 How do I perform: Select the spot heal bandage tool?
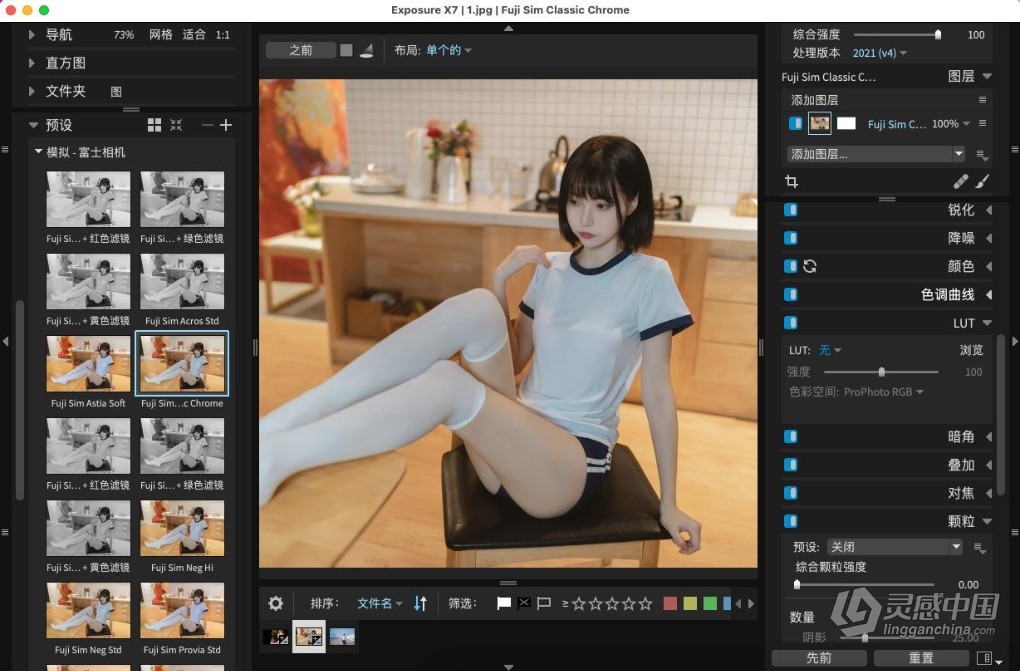coord(961,181)
